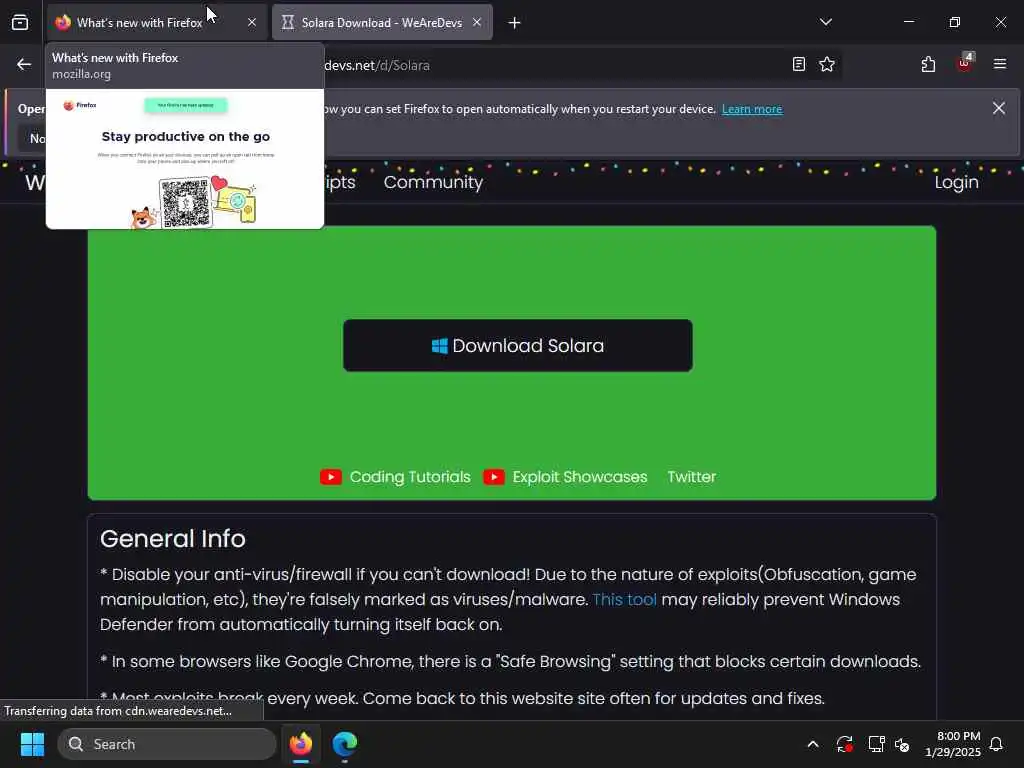Click the Learn more link in notification bar

point(752,109)
